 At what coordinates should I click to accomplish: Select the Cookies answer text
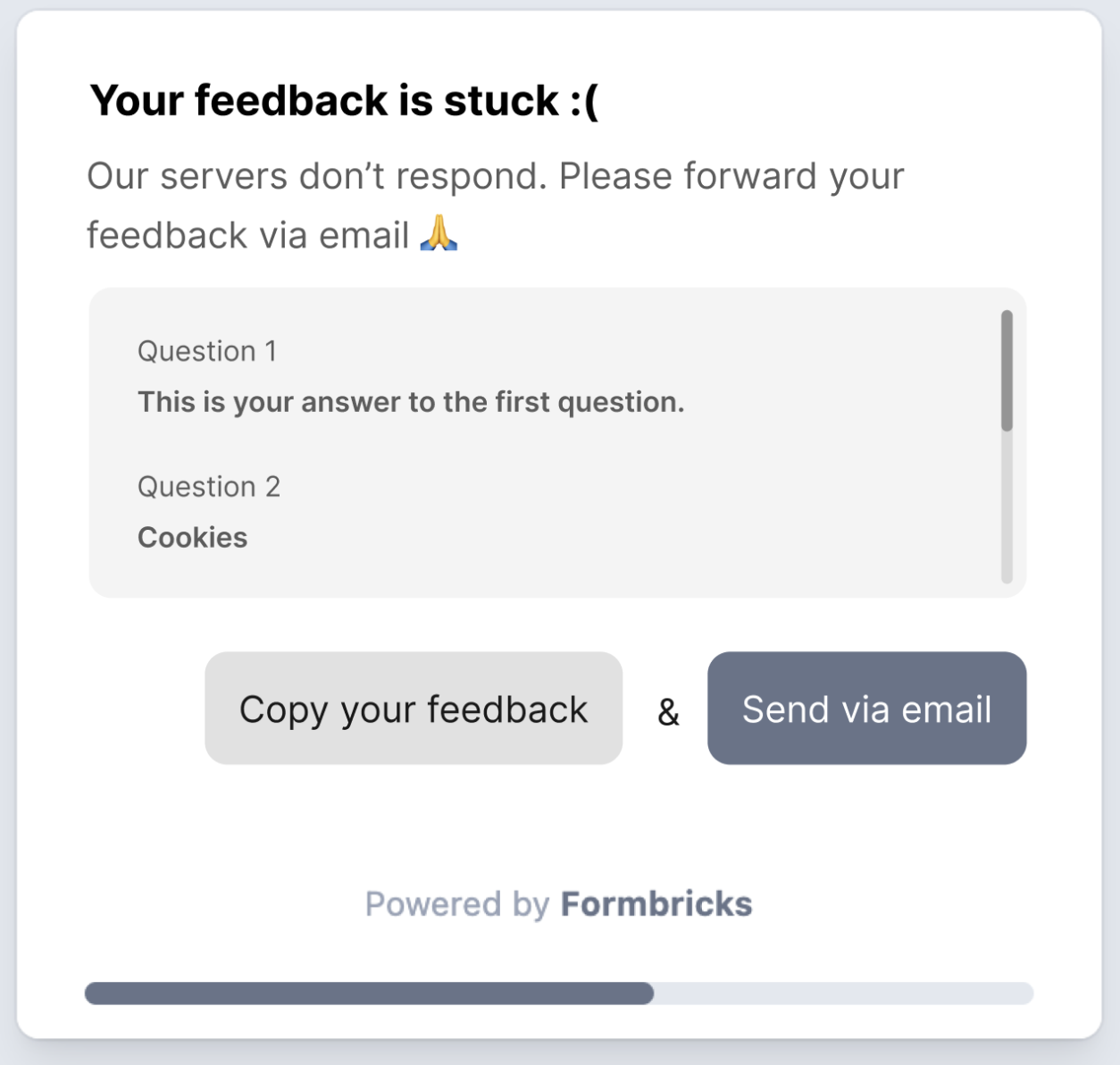tap(192, 537)
